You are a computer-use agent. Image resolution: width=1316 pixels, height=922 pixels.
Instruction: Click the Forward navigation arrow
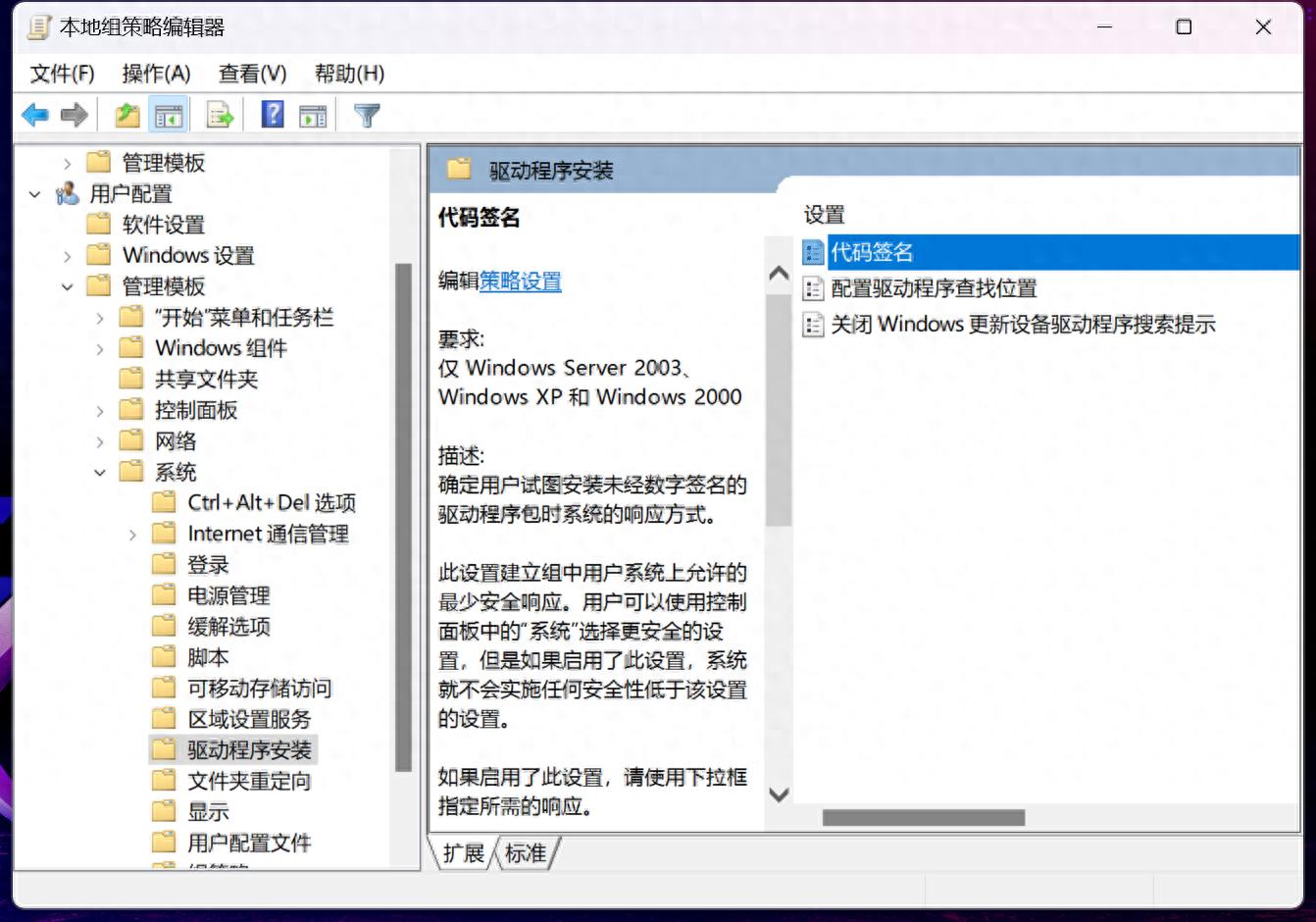pos(75,114)
